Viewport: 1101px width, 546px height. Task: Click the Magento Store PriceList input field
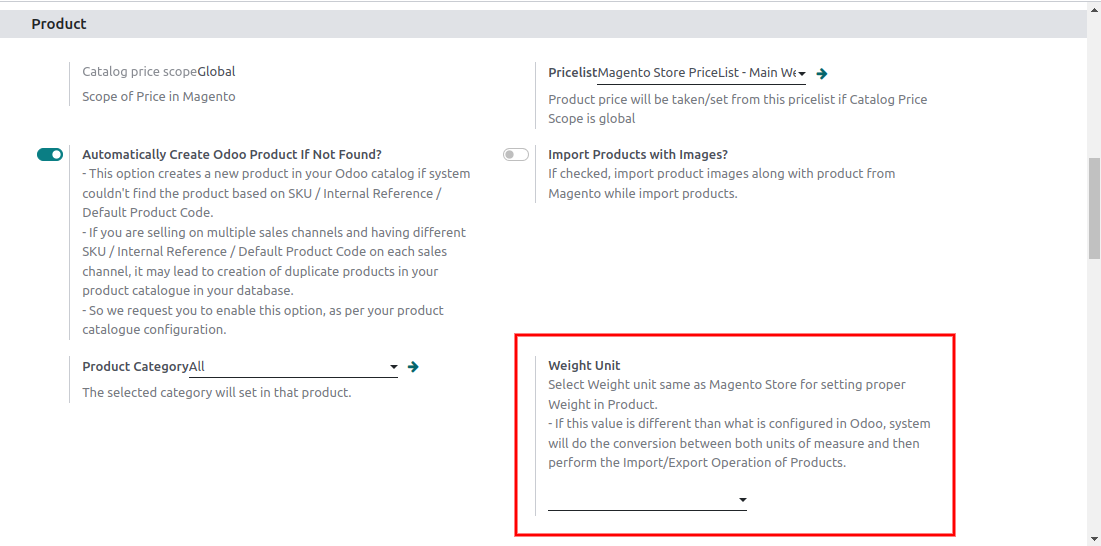(x=696, y=73)
